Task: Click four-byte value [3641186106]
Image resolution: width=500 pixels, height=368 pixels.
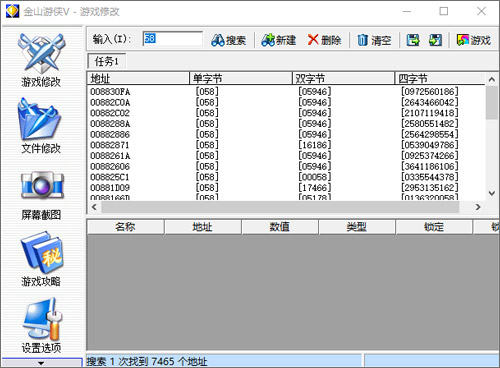Action: tap(430, 166)
